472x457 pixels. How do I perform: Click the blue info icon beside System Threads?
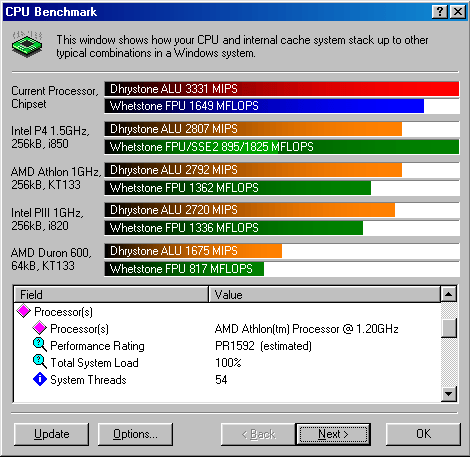[40, 379]
